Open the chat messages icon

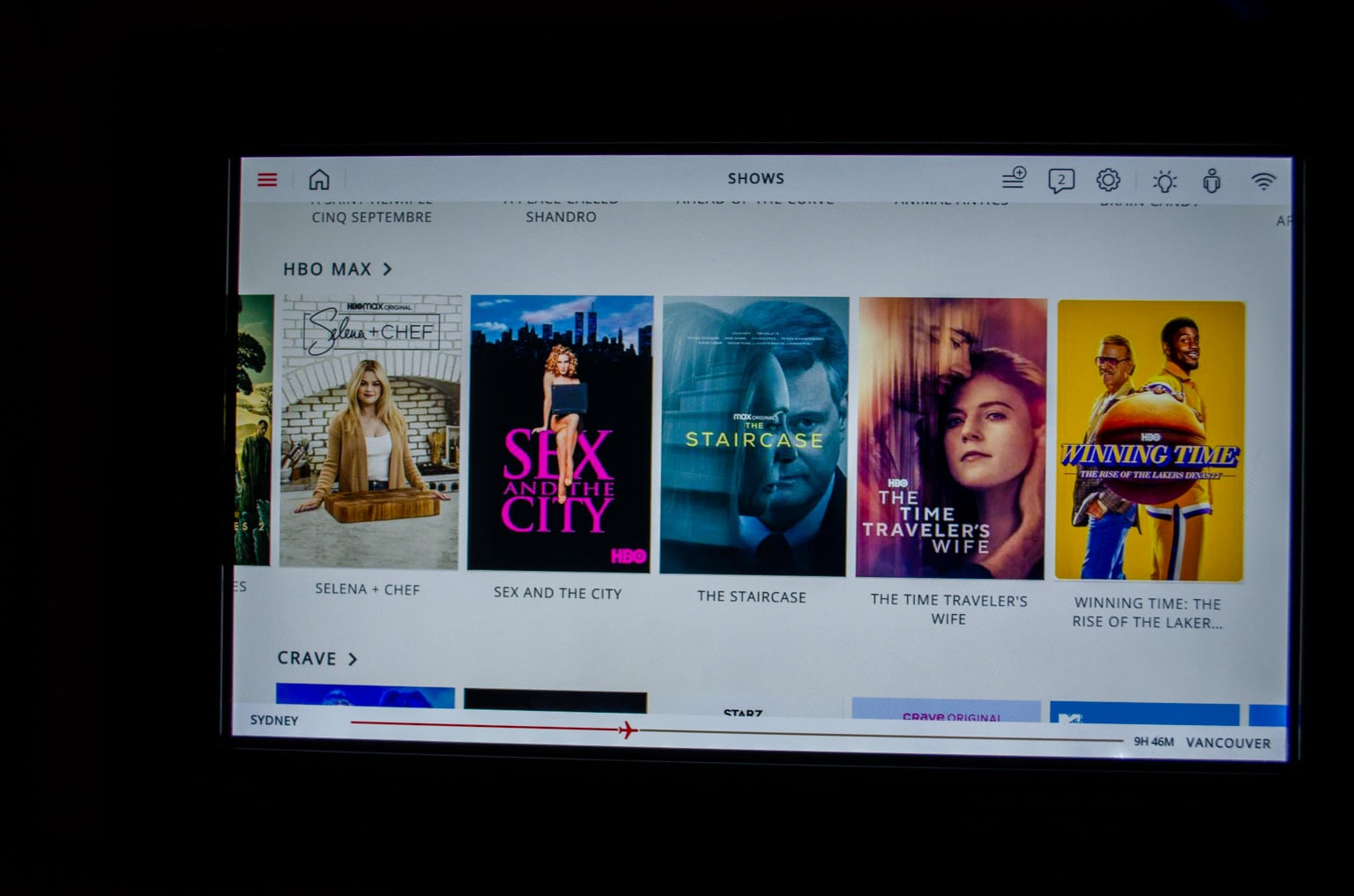click(x=1060, y=181)
